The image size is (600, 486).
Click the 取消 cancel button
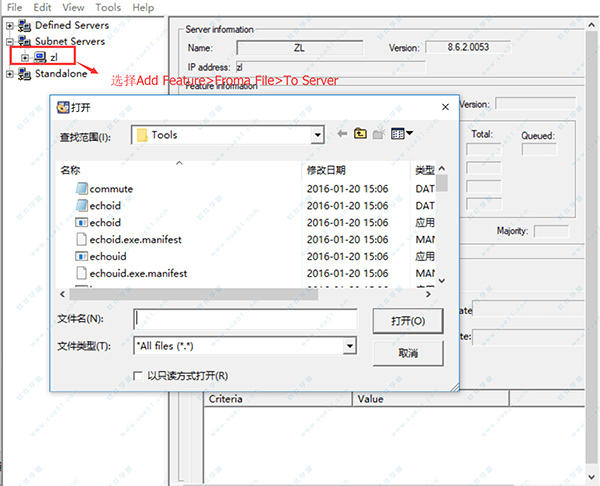coord(407,353)
